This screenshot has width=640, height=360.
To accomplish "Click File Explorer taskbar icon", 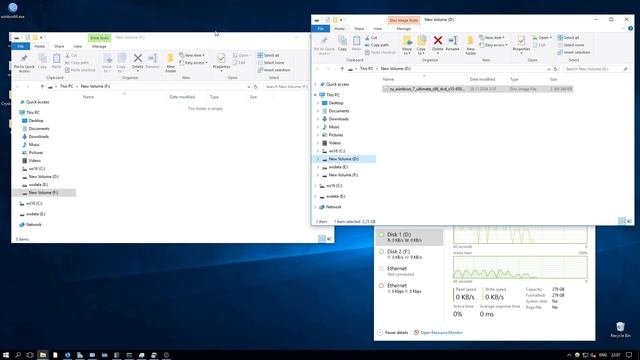I will pos(42,355).
